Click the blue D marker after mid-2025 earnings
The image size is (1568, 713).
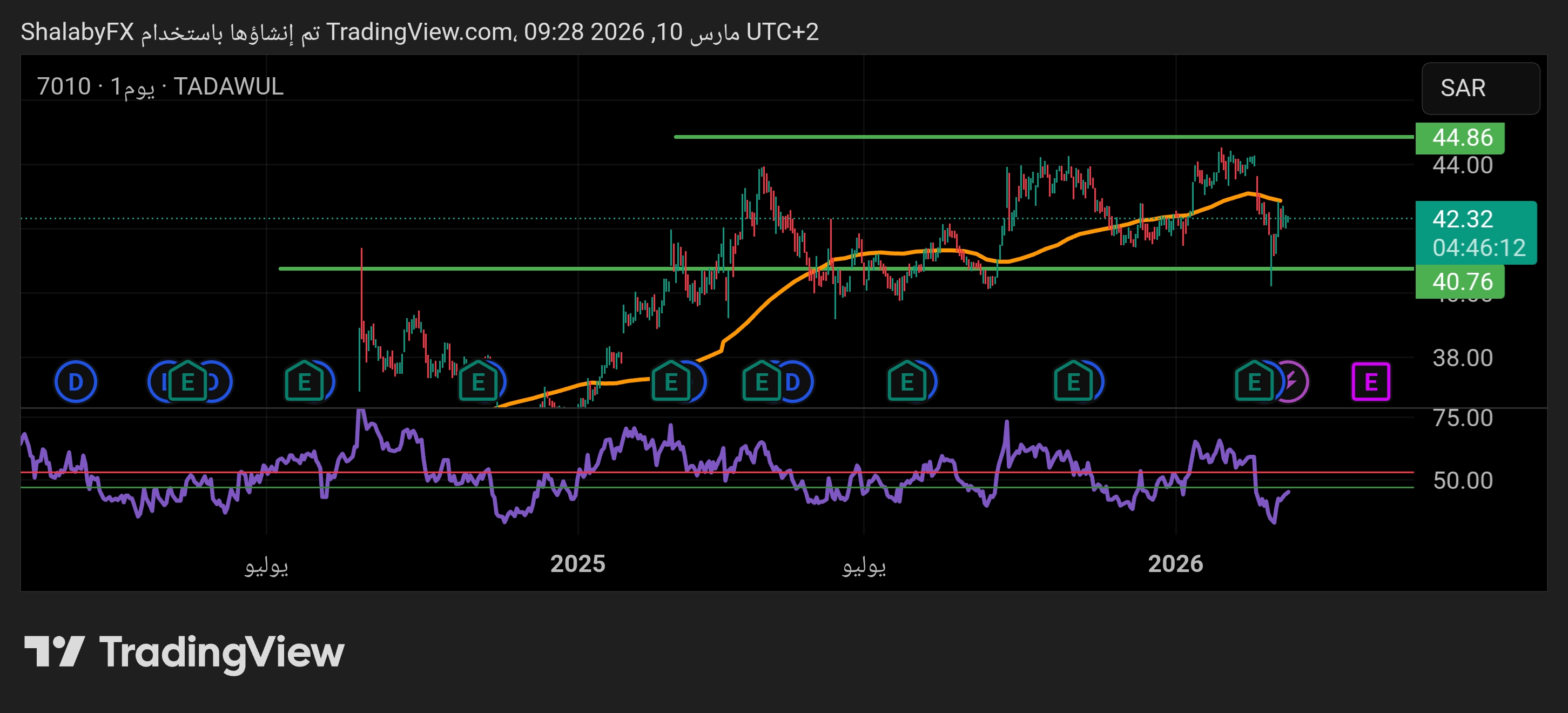794,382
